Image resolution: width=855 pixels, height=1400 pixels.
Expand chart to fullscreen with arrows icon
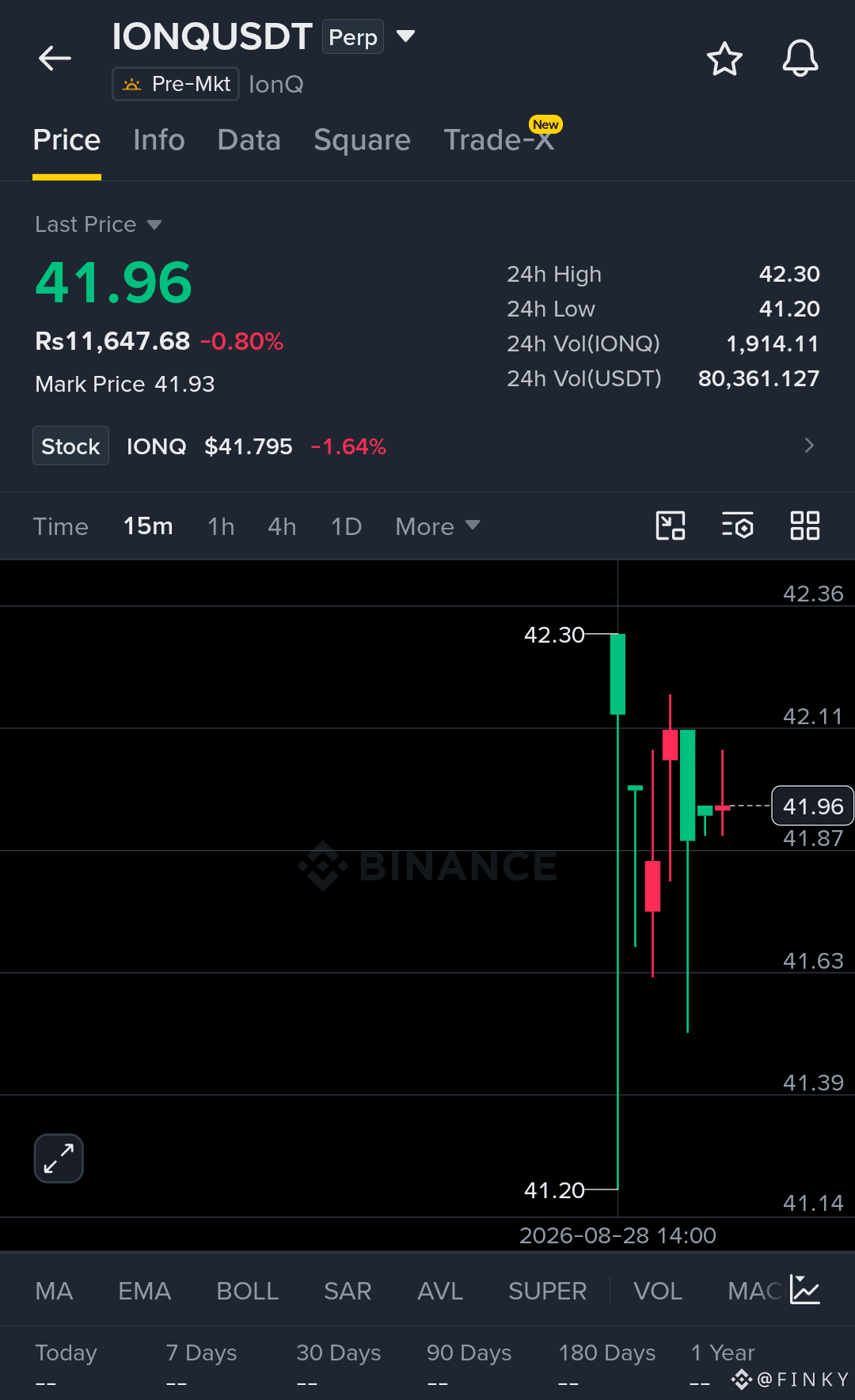coord(59,1159)
